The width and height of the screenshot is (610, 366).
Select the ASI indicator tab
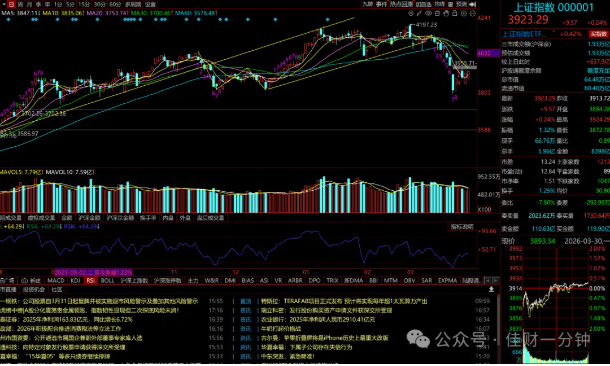tap(264, 280)
